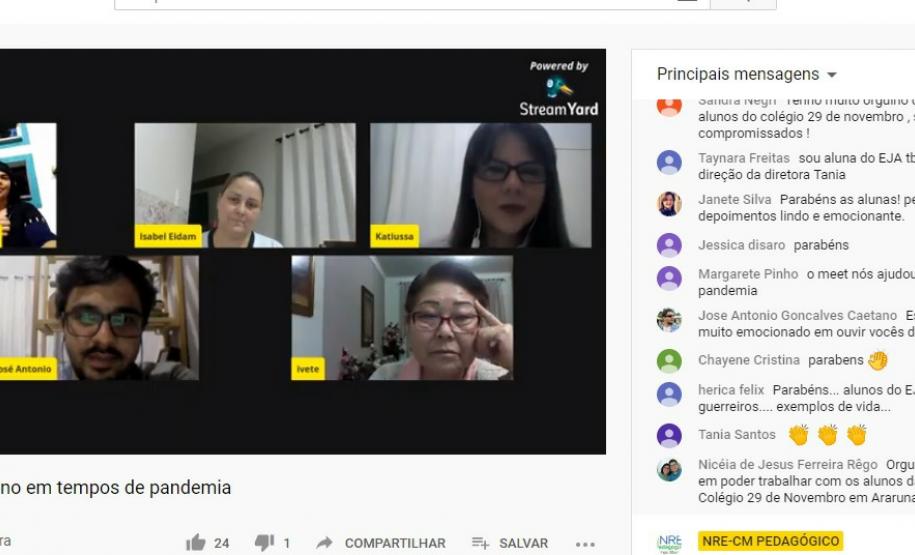
Task: Click Jose Antonio Goncalves Caetano name
Action: click(797, 315)
